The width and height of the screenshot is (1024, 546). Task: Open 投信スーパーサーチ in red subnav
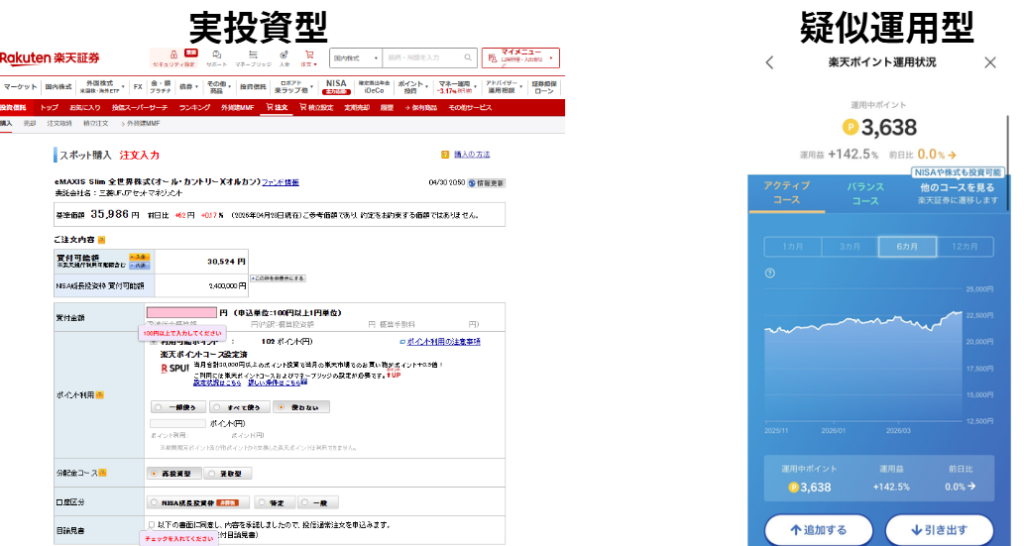point(140,108)
